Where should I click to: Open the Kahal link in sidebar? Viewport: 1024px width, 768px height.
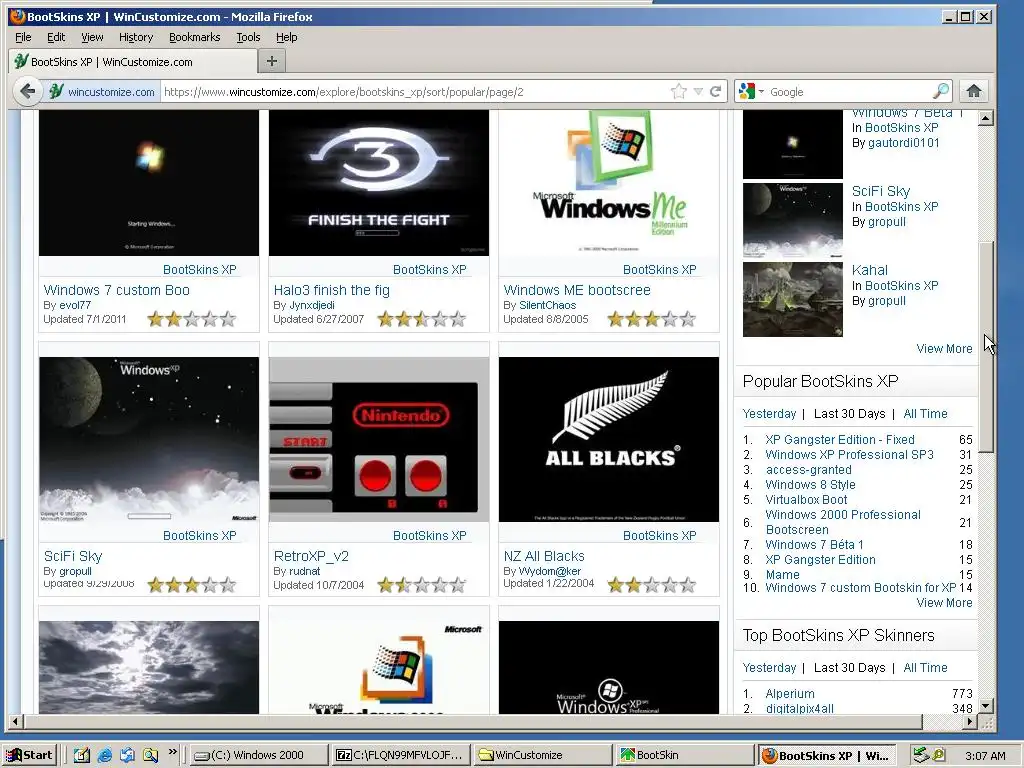tap(869, 270)
